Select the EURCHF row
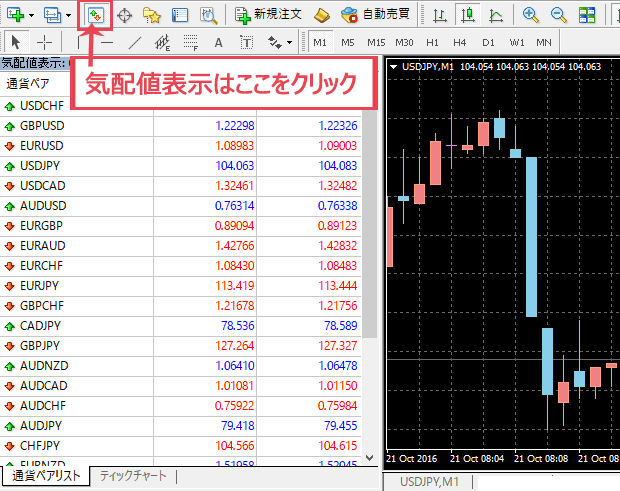 click(180, 266)
